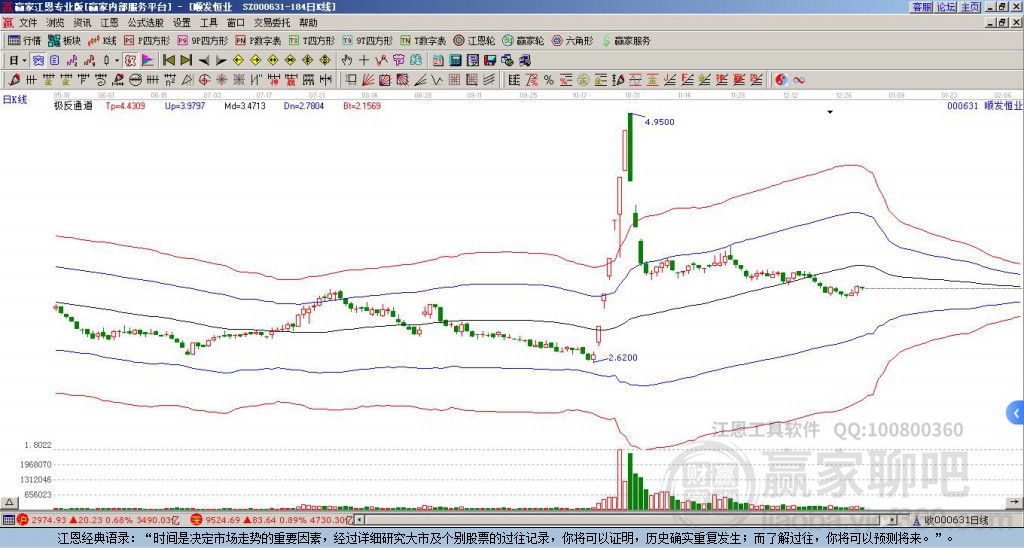This screenshot has width=1024, height=548.
Task: Select the red pencil drawing tool
Action: coord(14,80)
